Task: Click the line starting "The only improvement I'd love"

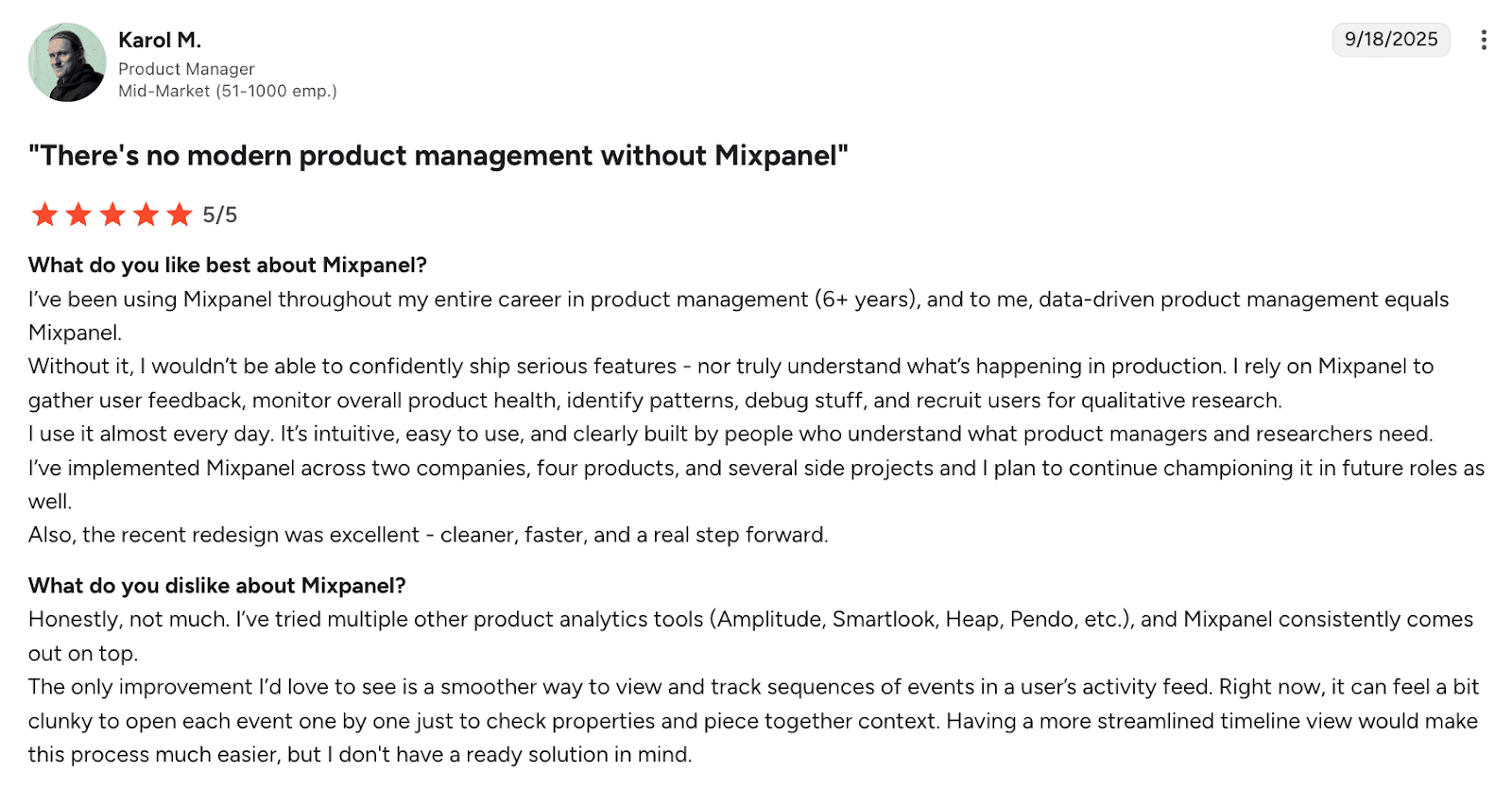Action: click(752, 687)
